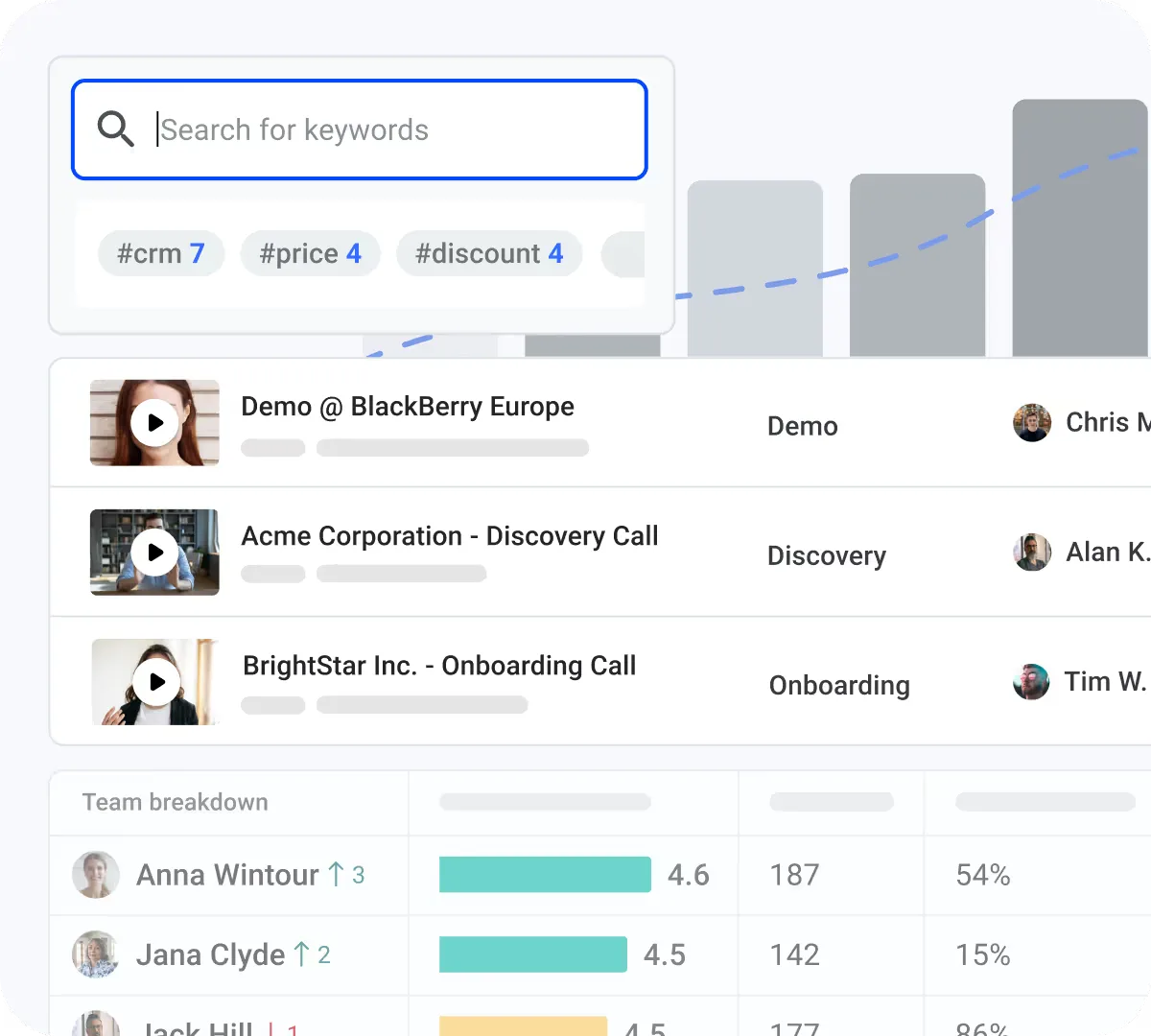Image resolution: width=1151 pixels, height=1036 pixels.
Task: Click the 54% value for Anna Wintour
Action: (983, 875)
